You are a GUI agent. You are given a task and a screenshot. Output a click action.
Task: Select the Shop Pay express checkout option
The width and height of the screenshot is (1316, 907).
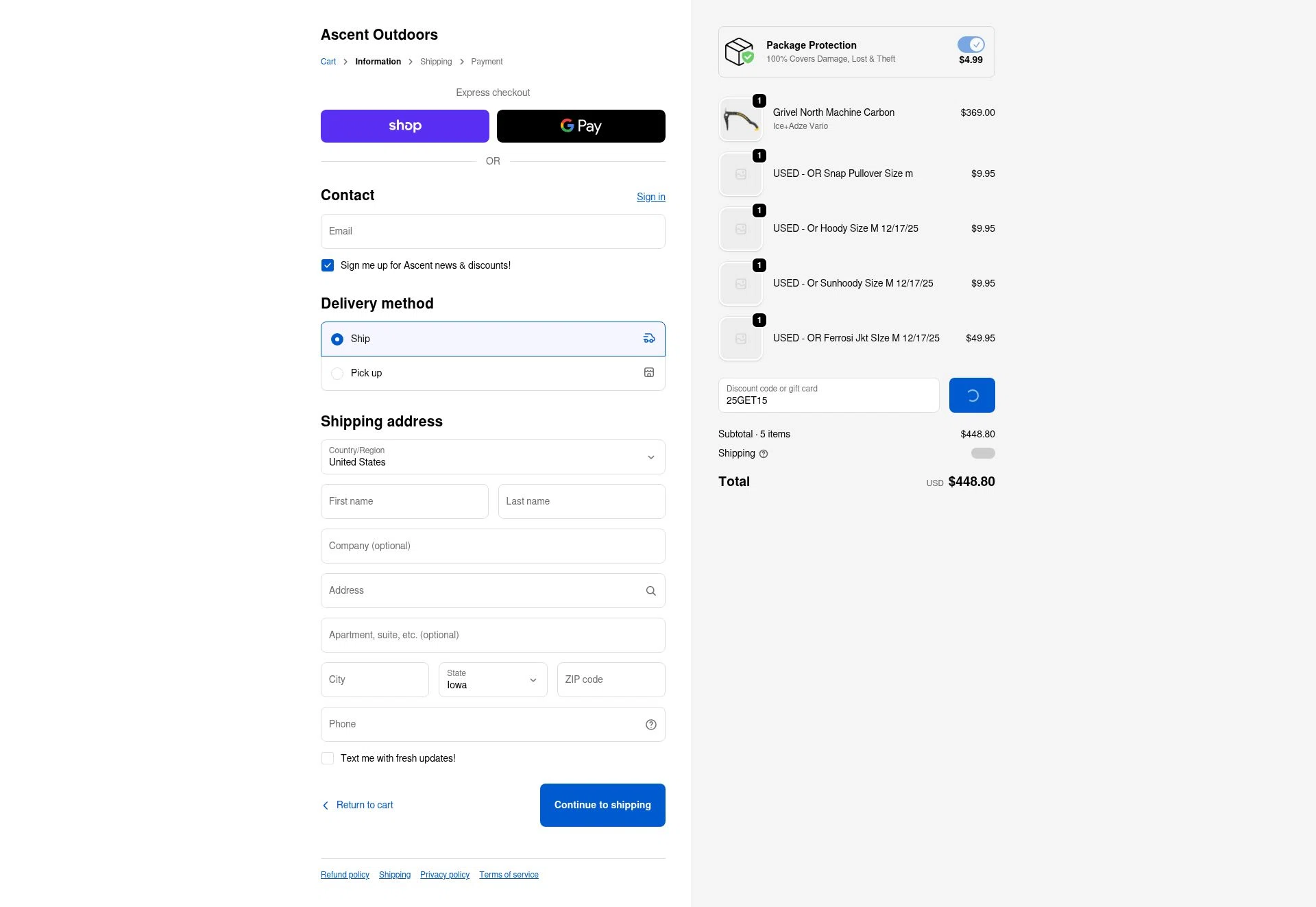404,125
